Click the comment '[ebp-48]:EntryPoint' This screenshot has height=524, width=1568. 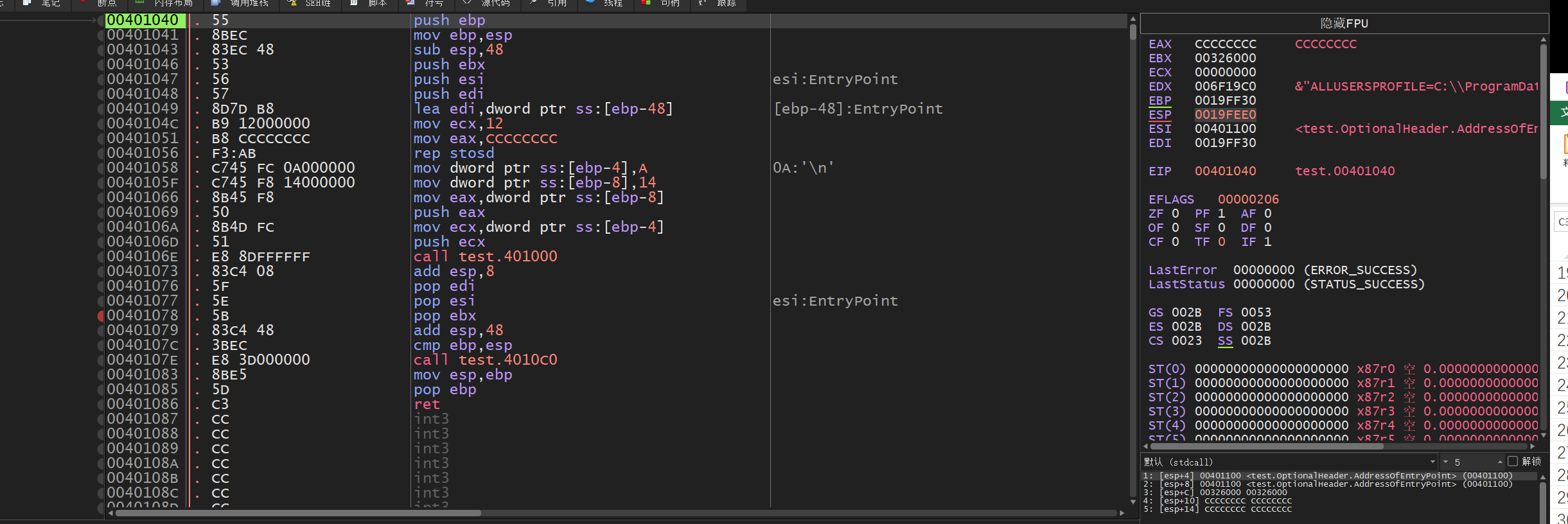point(858,109)
